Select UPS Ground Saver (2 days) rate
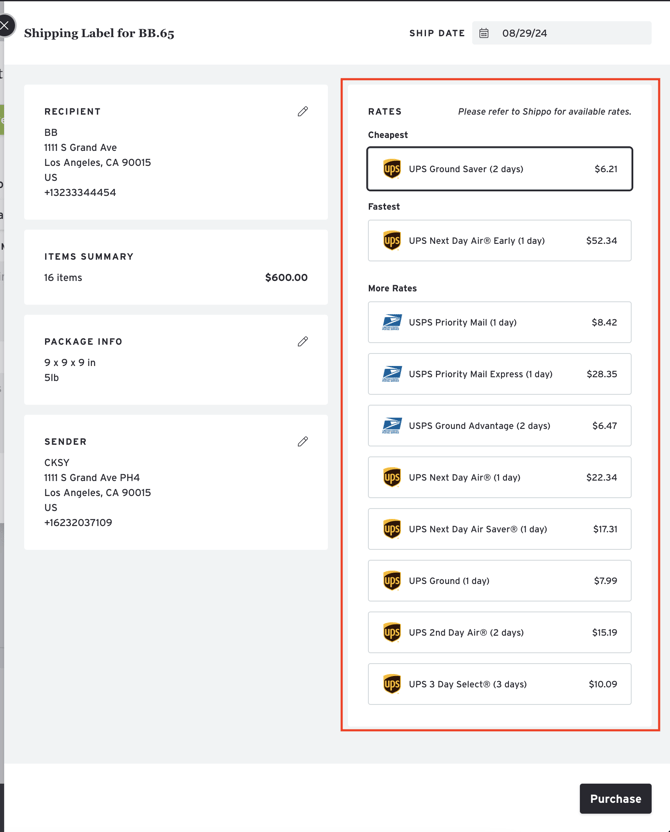Screen dimensions: 670x832 tap(499, 170)
